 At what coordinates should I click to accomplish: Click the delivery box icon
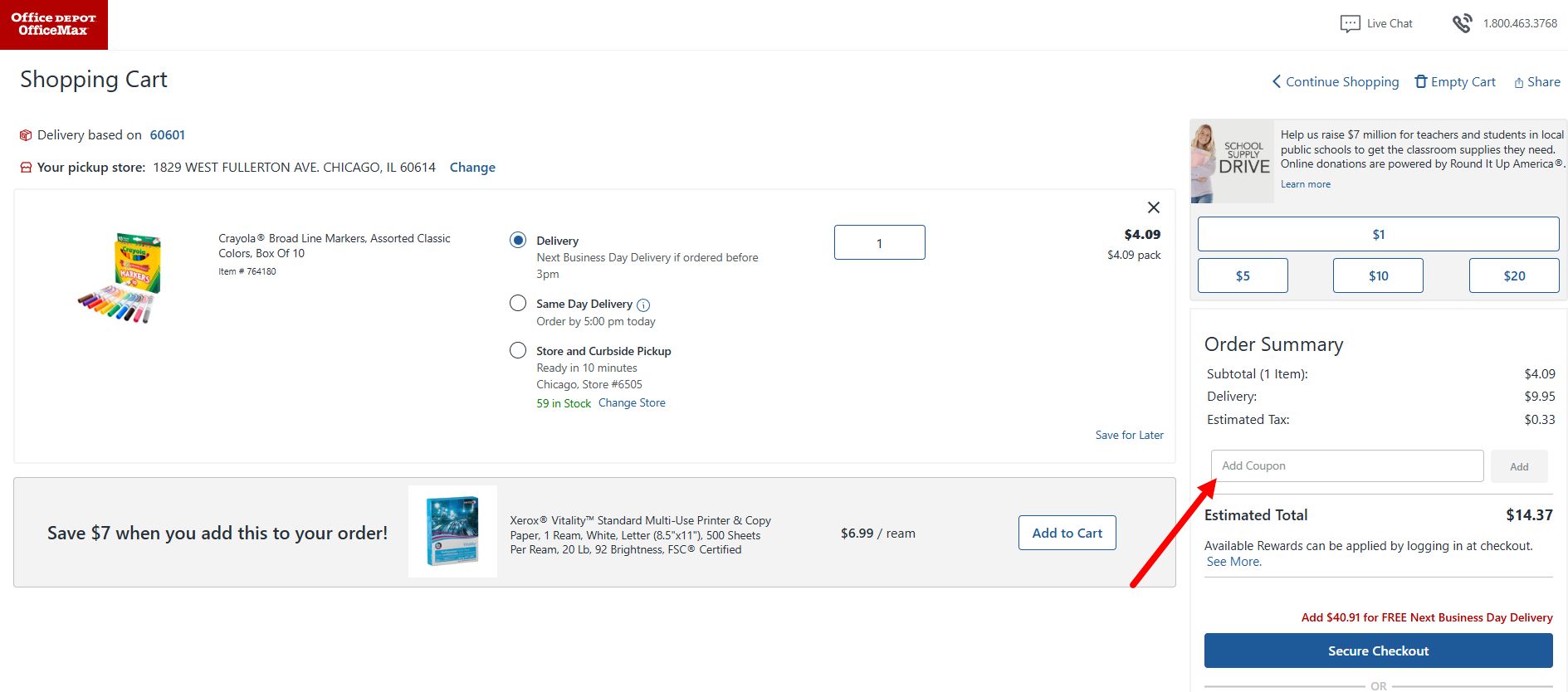(x=26, y=135)
